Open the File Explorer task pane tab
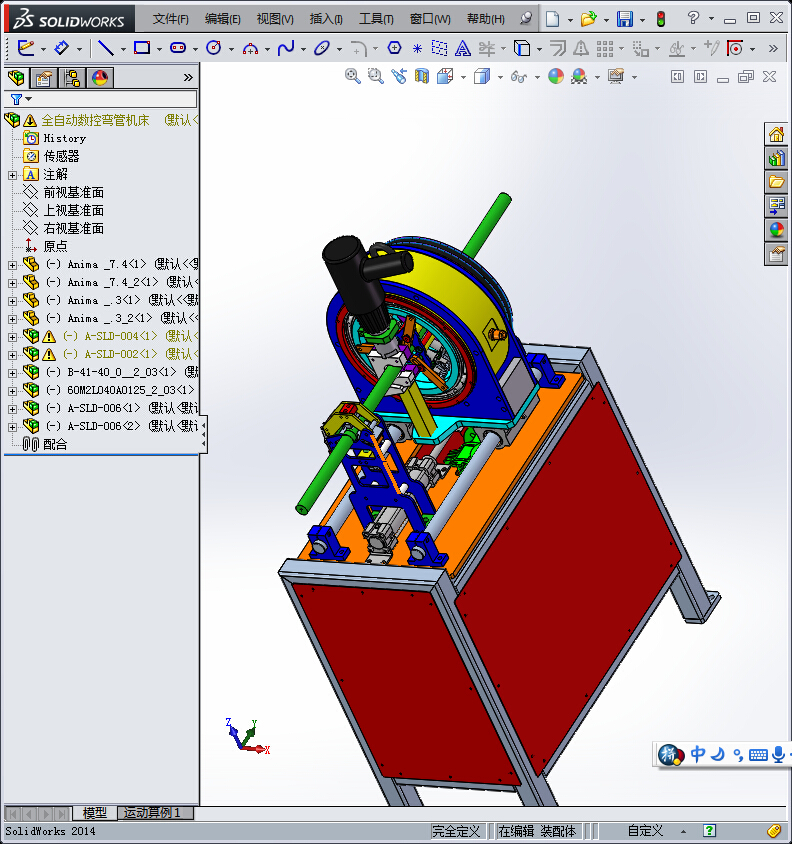The width and height of the screenshot is (792, 844). click(776, 182)
